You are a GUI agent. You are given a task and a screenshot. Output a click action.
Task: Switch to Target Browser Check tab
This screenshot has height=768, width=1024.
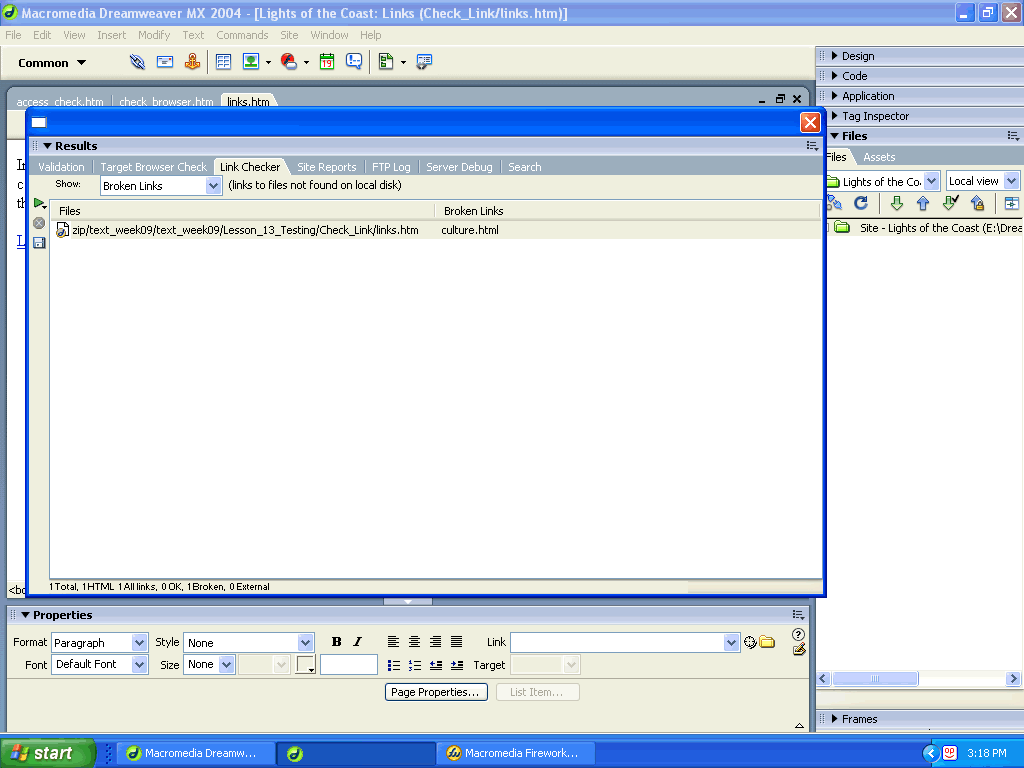click(x=153, y=167)
